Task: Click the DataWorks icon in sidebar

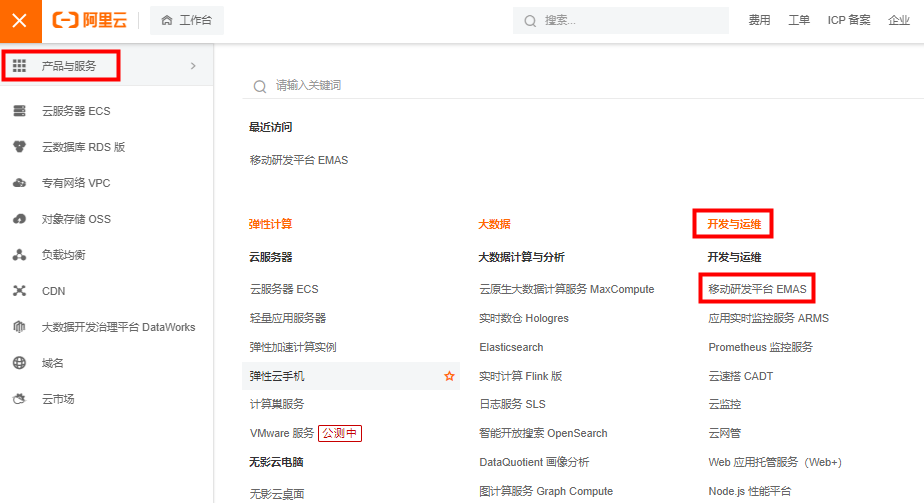Action: pos(19,327)
